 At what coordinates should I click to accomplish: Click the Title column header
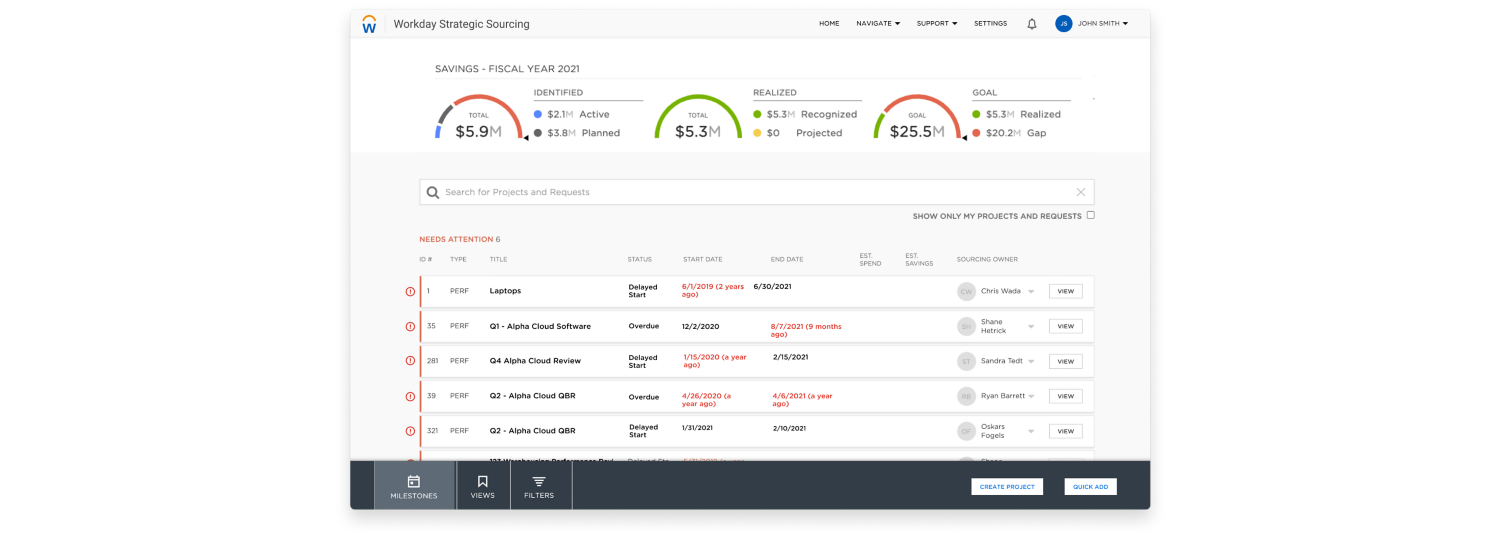coord(498,259)
